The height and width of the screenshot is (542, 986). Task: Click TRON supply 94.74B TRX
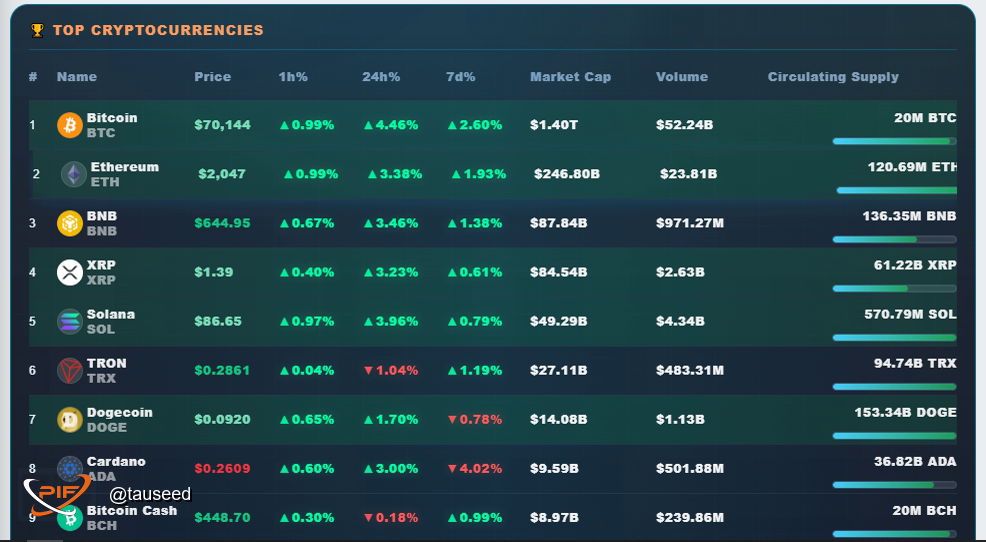click(x=915, y=363)
